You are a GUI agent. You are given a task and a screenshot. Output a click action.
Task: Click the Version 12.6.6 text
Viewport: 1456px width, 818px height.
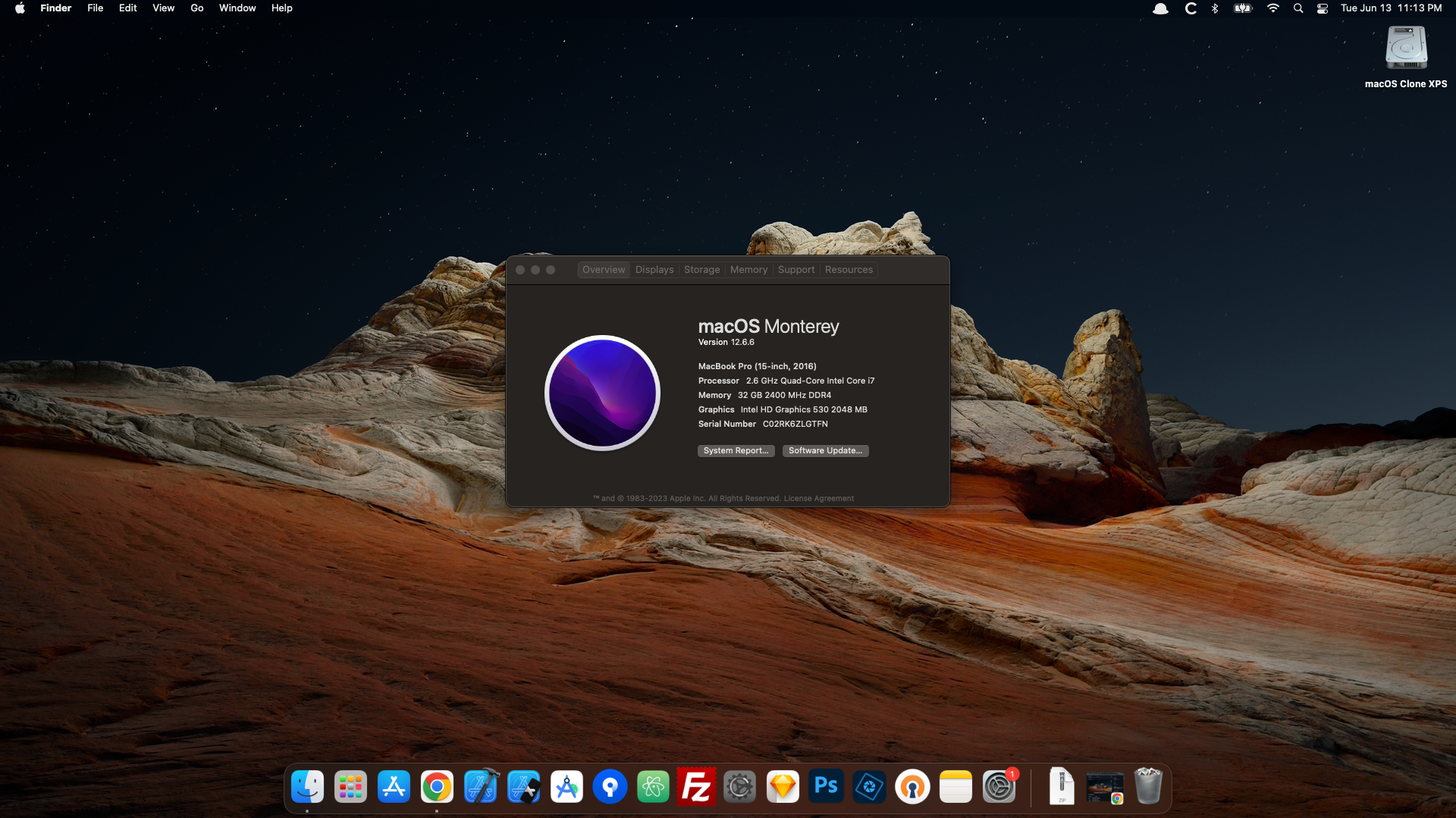(726, 343)
